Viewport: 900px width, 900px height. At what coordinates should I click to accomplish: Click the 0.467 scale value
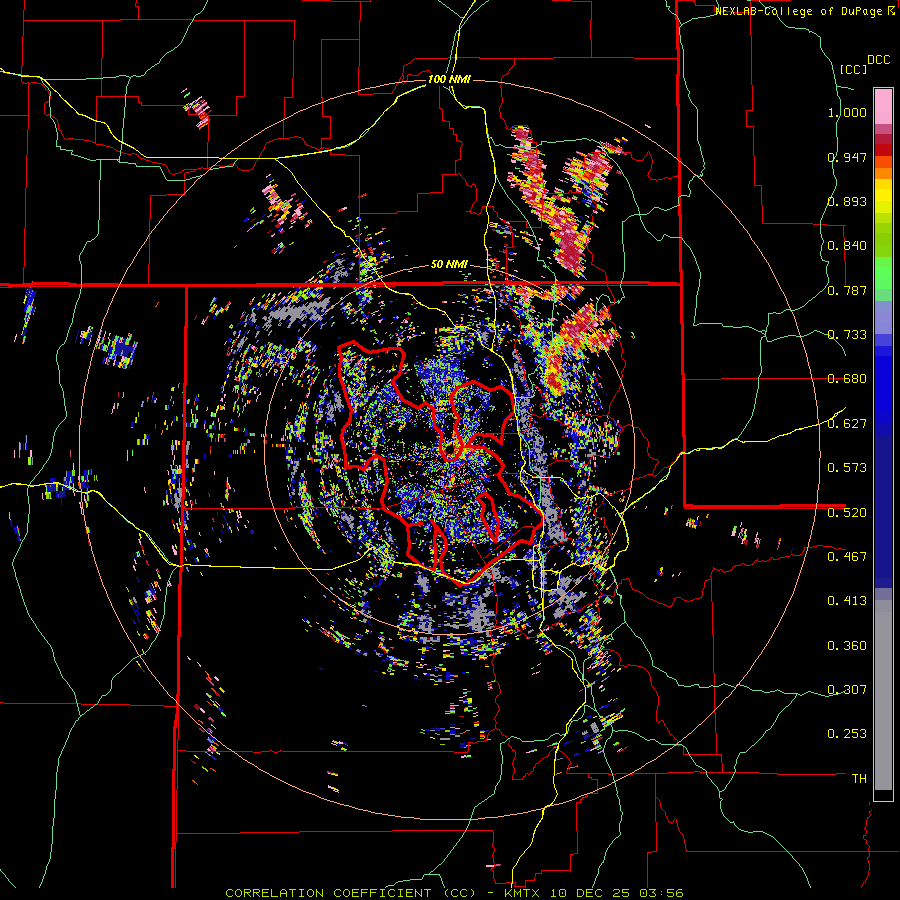[x=847, y=557]
